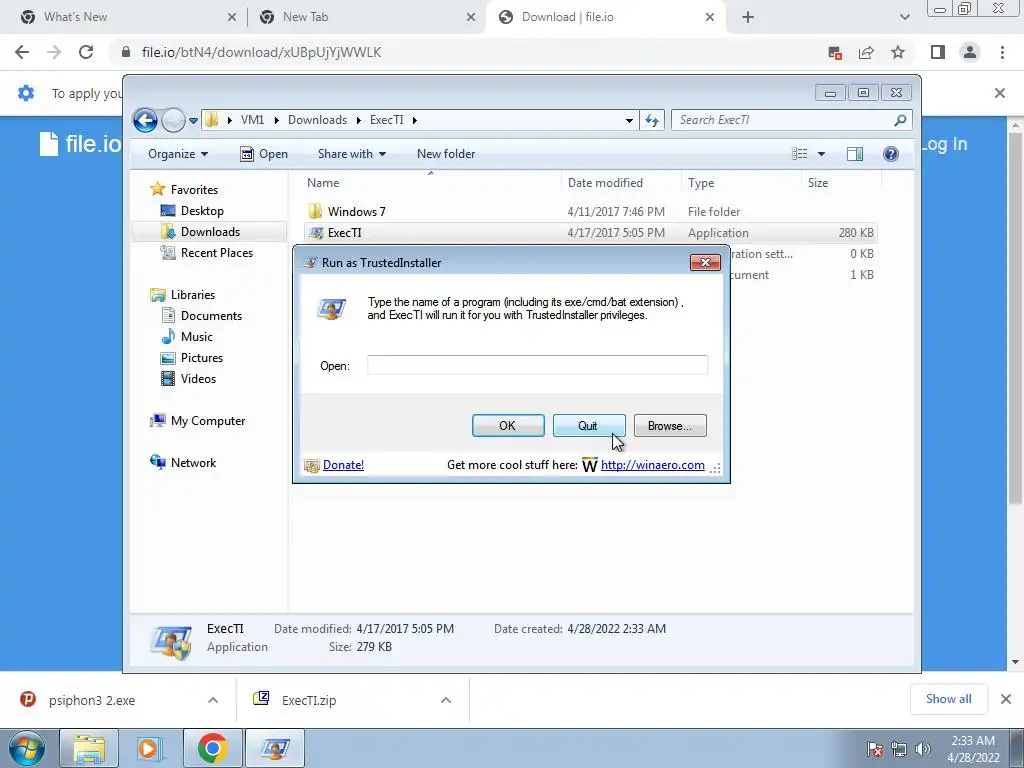Screen dimensions: 1024x768
Task: Open Chrome three-dot menu
Action: tap(1002, 52)
